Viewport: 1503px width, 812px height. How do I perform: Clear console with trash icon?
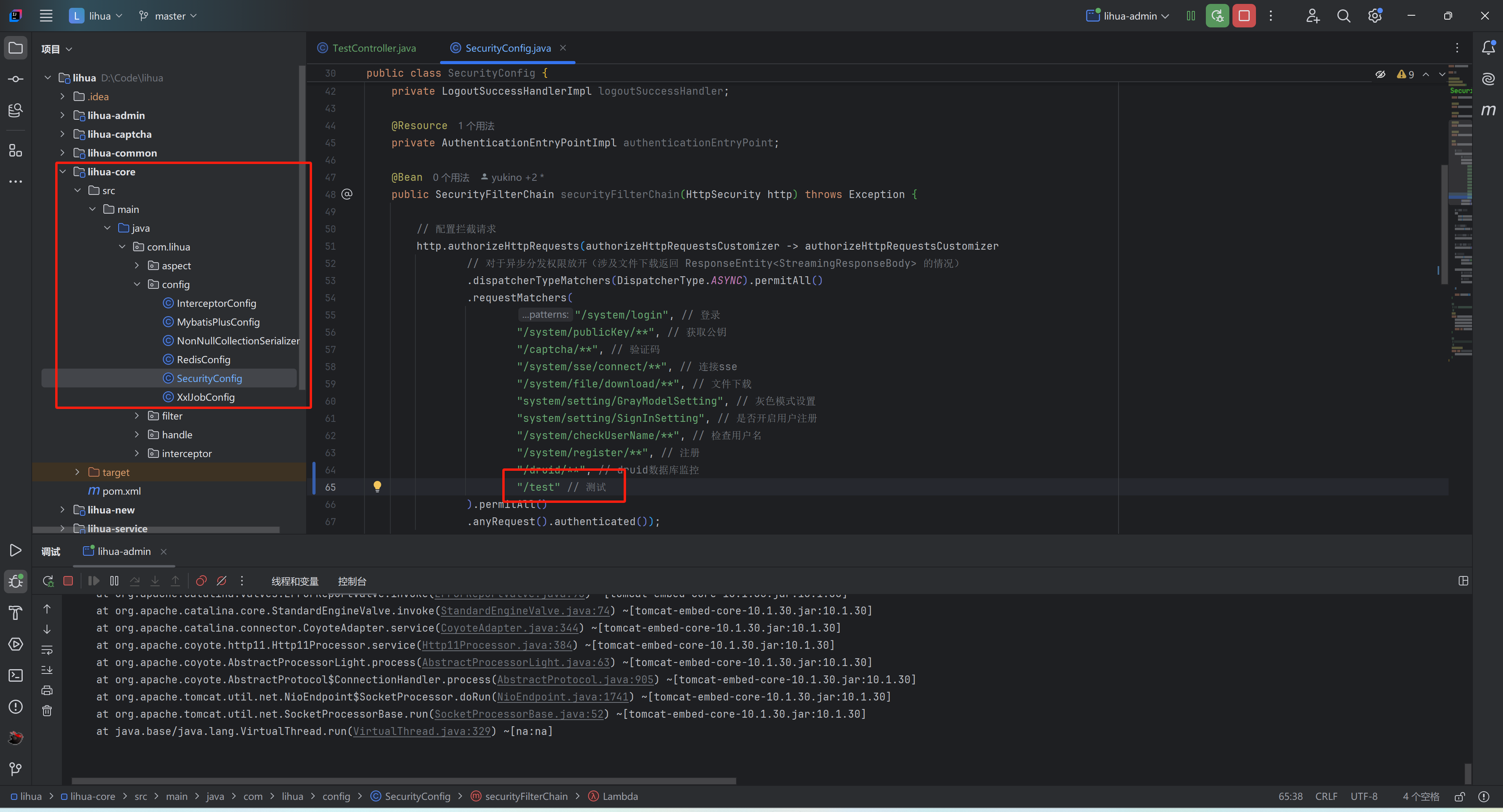47,711
